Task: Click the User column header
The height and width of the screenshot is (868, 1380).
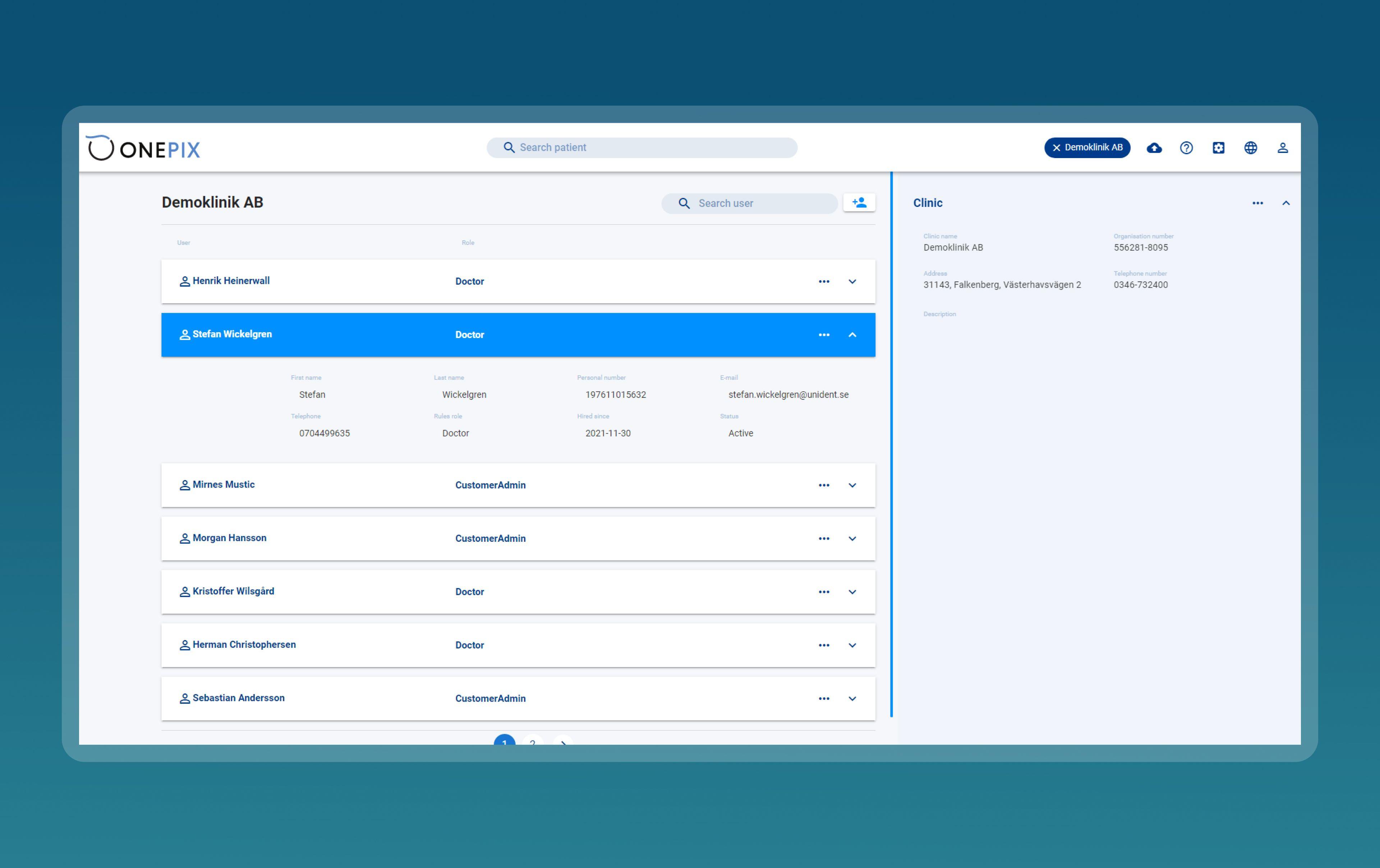Action: click(x=183, y=243)
